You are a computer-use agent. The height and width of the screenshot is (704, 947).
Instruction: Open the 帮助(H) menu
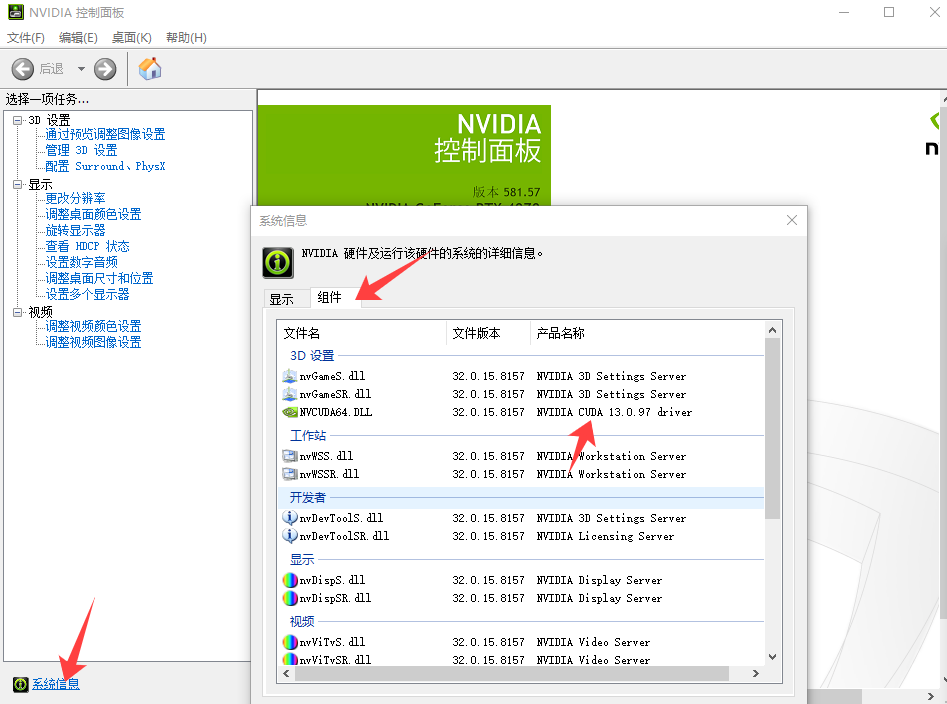click(x=186, y=38)
